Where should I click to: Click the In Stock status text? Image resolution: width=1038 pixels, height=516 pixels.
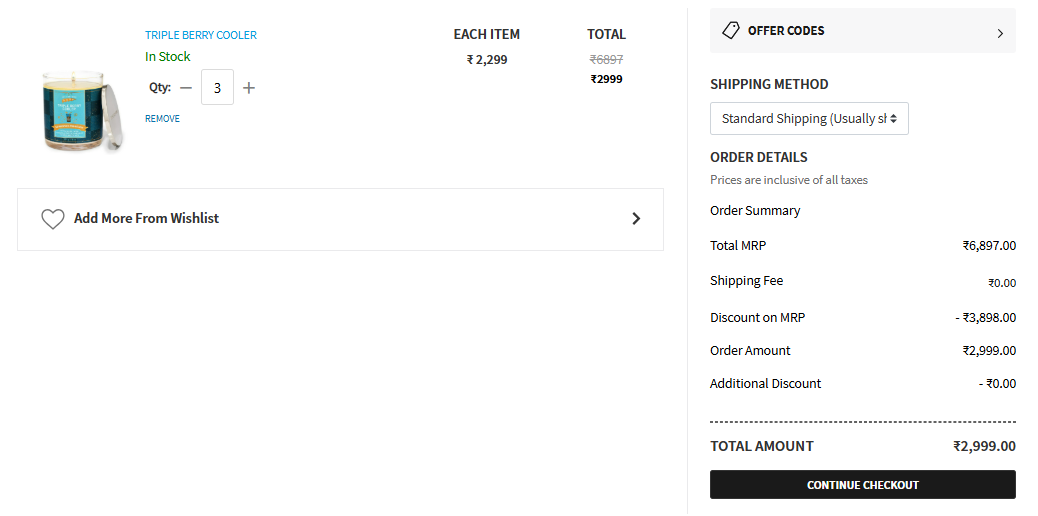[x=167, y=57]
